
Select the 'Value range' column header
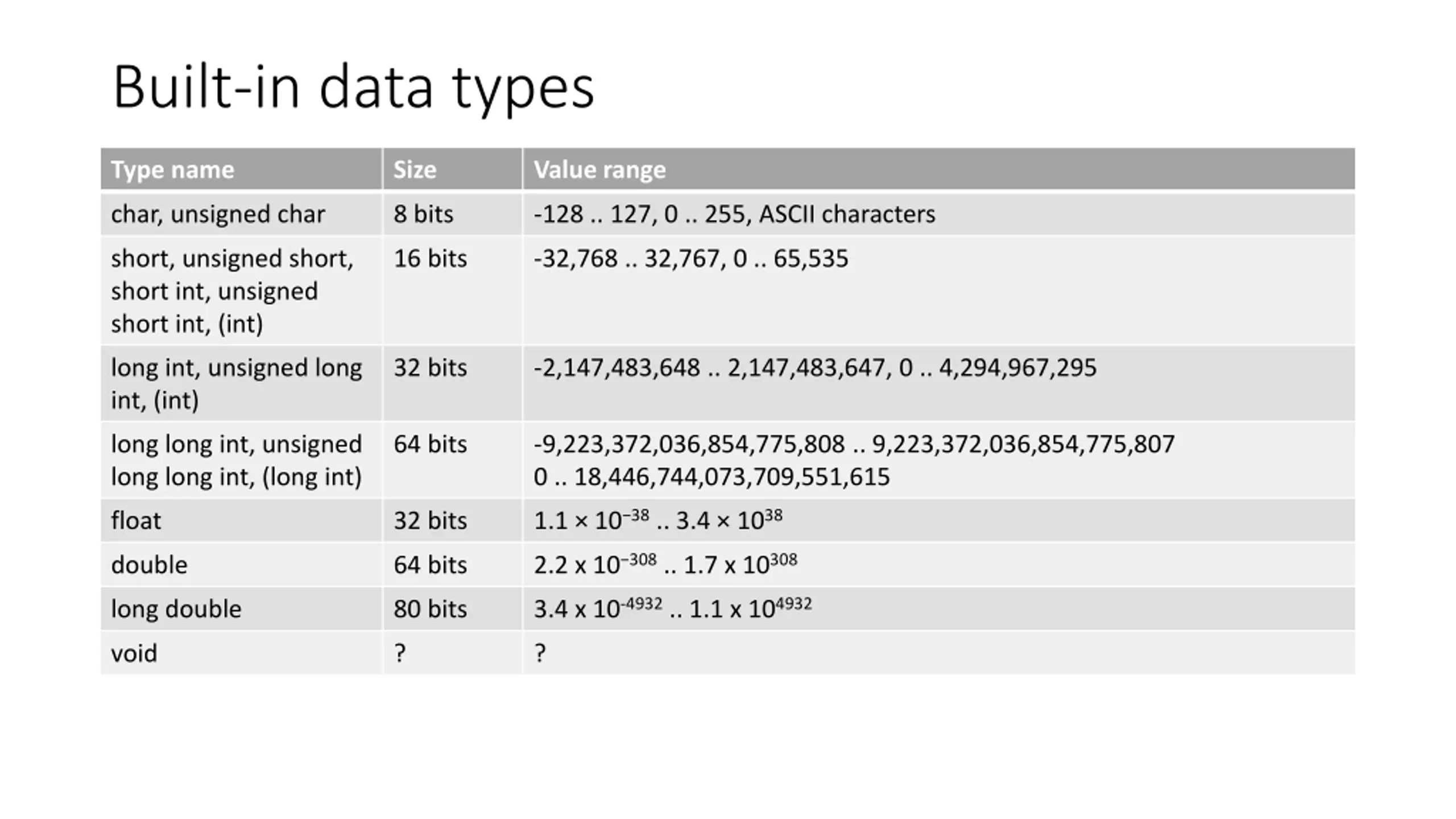click(x=938, y=169)
